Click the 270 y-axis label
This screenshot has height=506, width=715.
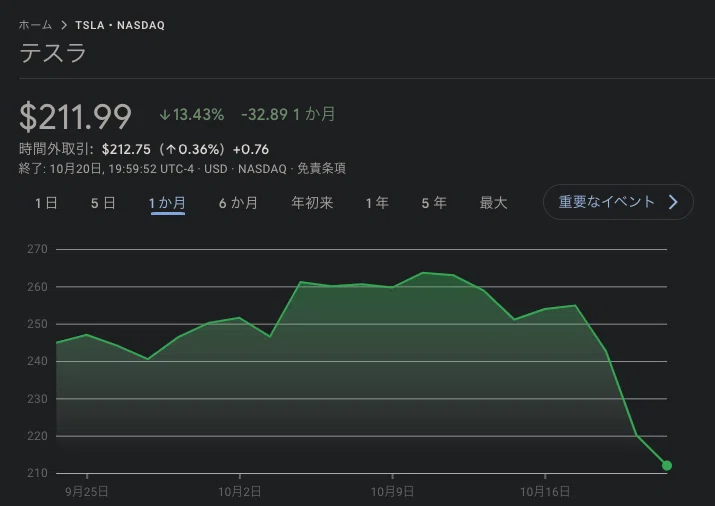[x=37, y=249]
